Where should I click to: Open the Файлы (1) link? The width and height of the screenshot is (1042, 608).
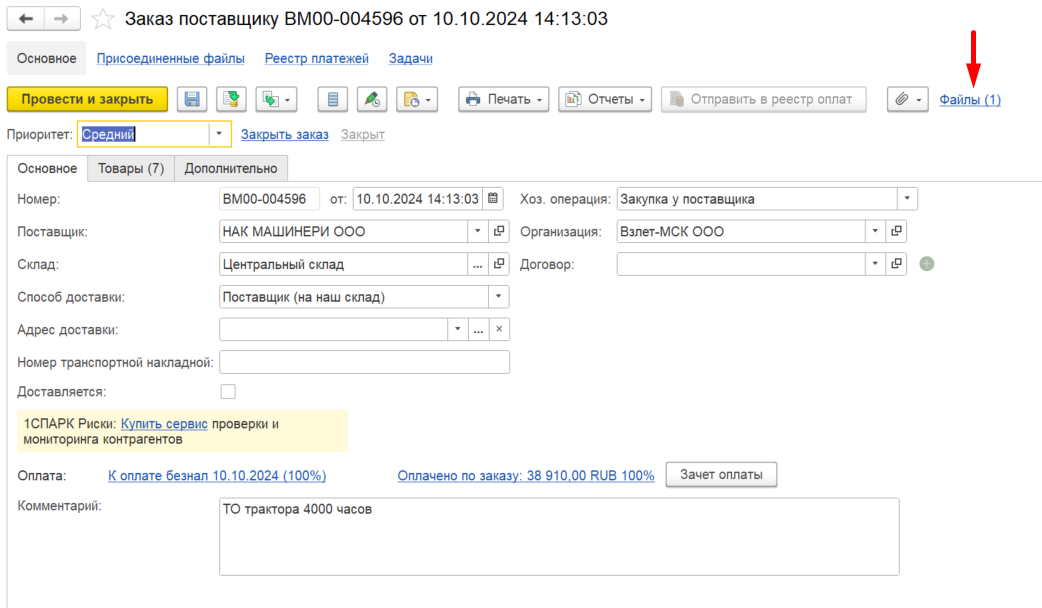[970, 100]
